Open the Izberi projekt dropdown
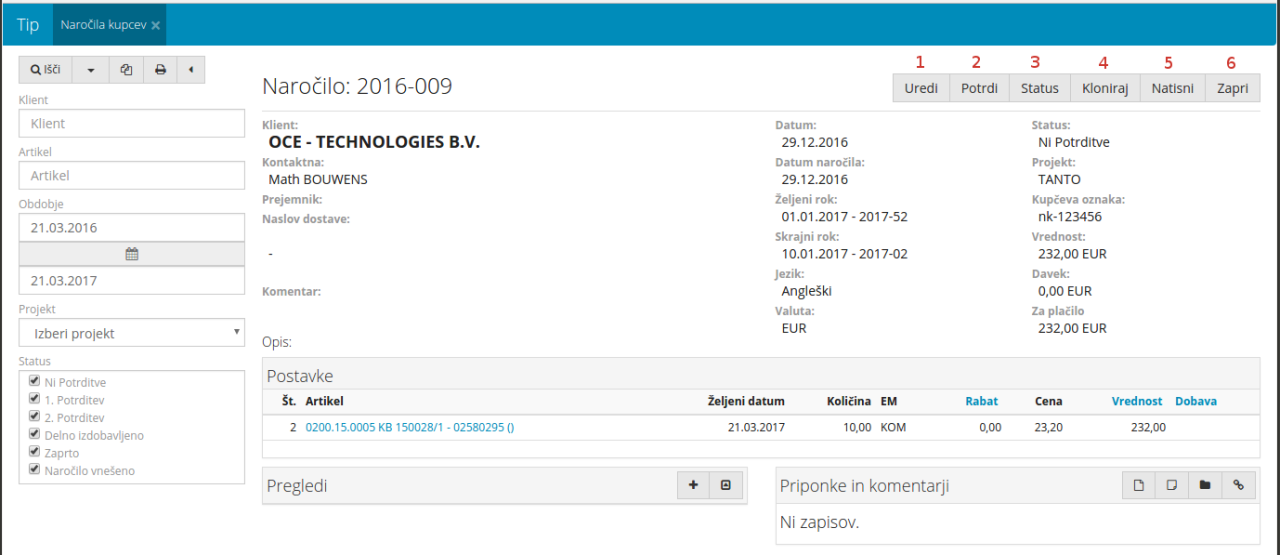Image resolution: width=1280 pixels, height=555 pixels. [x=131, y=333]
